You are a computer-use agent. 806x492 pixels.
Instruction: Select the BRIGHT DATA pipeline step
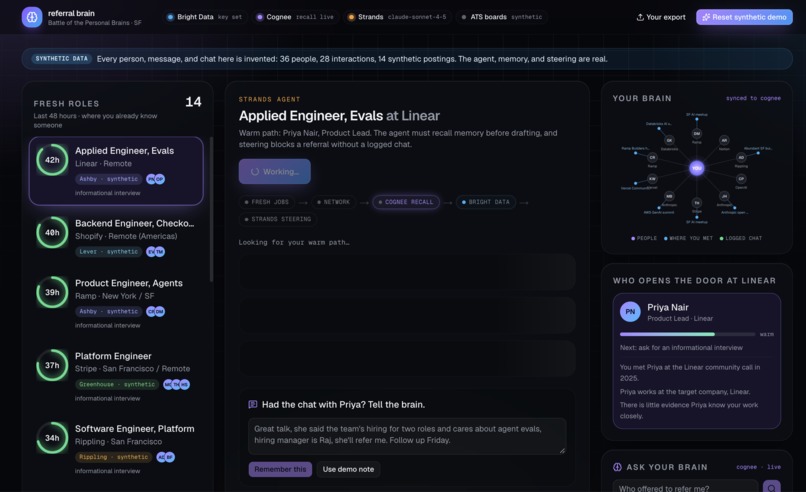click(486, 202)
